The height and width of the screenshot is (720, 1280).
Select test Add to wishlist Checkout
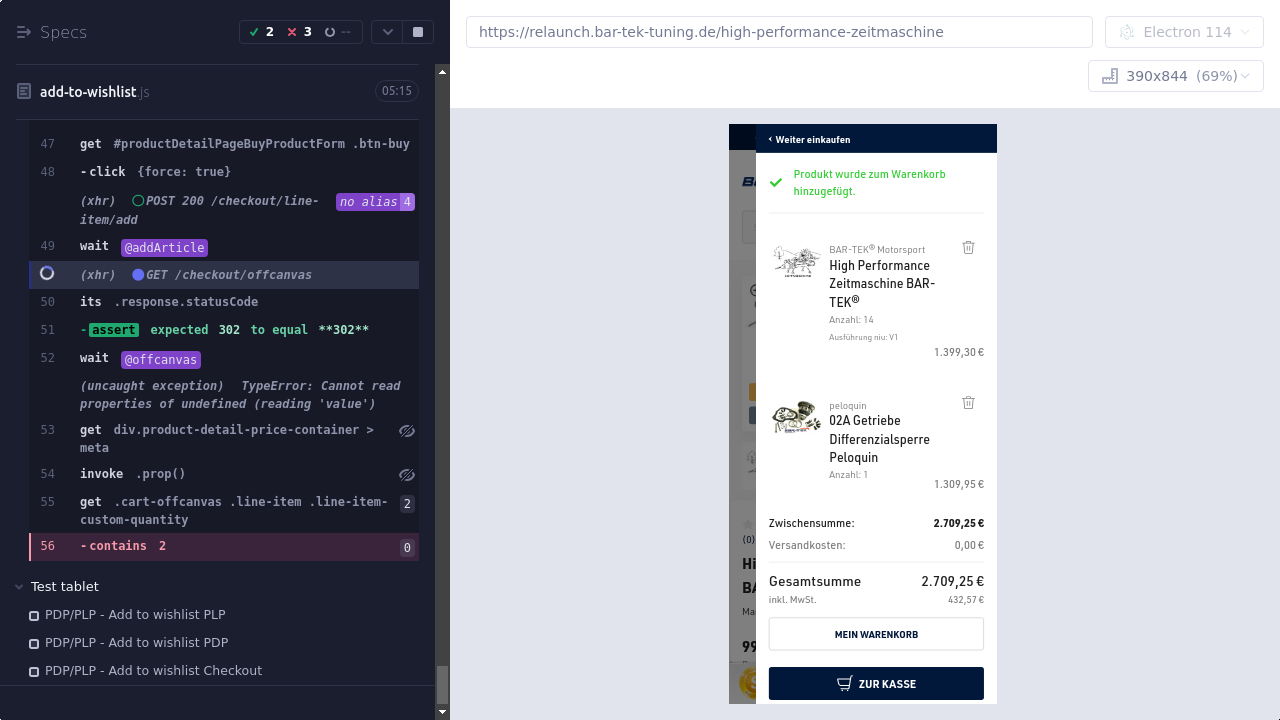click(153, 671)
